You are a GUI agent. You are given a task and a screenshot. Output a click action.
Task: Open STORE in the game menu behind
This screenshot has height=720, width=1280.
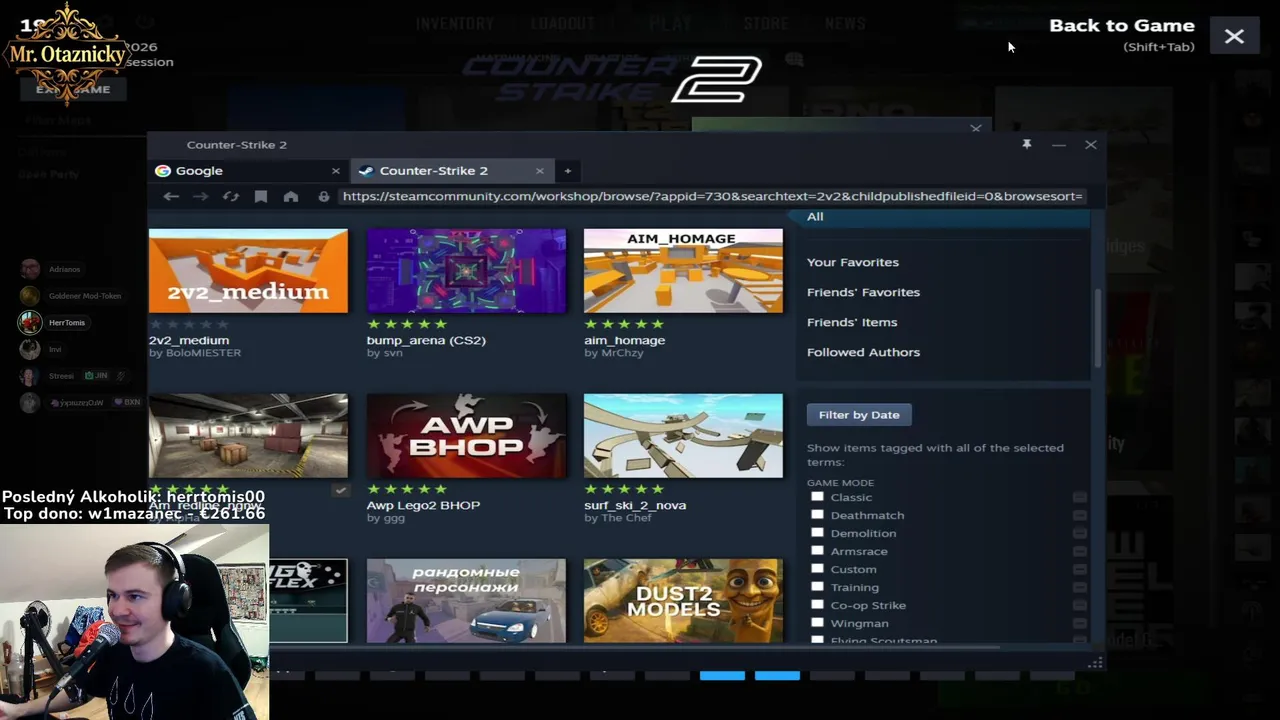766,23
